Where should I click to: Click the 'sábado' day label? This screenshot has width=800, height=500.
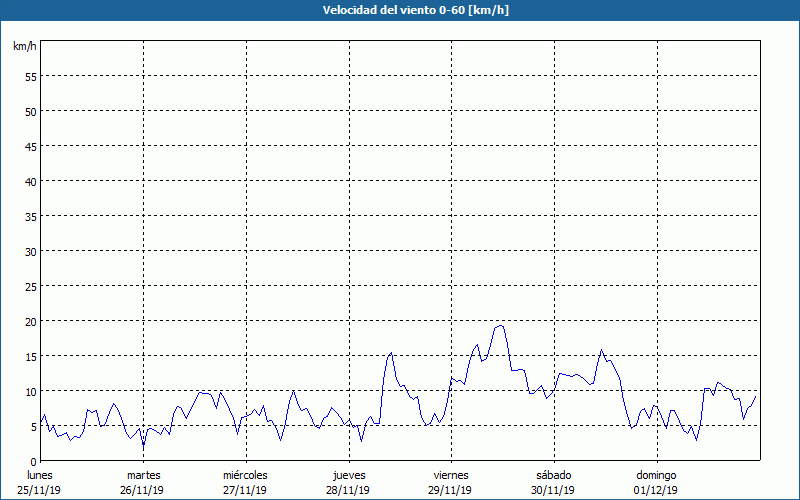pos(554,475)
